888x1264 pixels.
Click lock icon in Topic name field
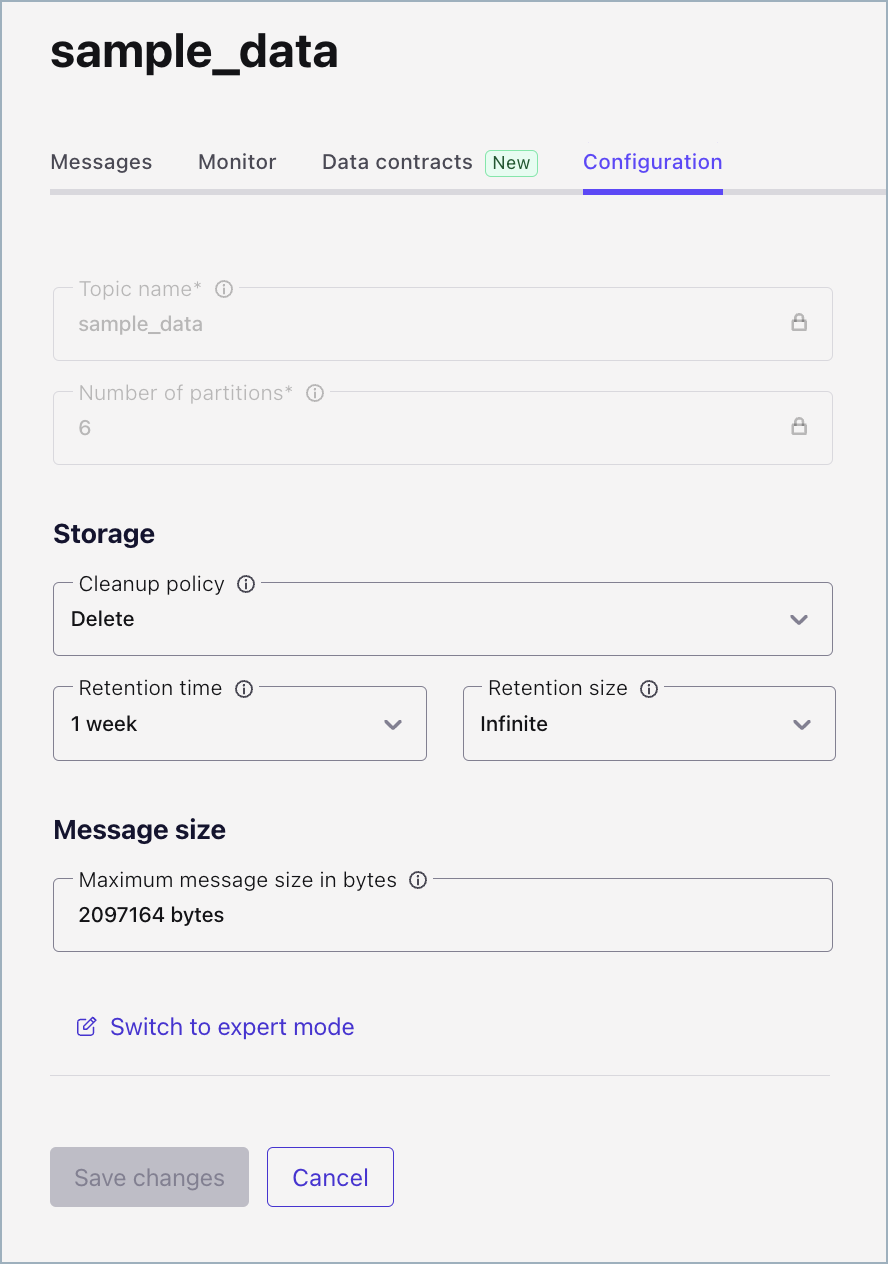coord(799,323)
